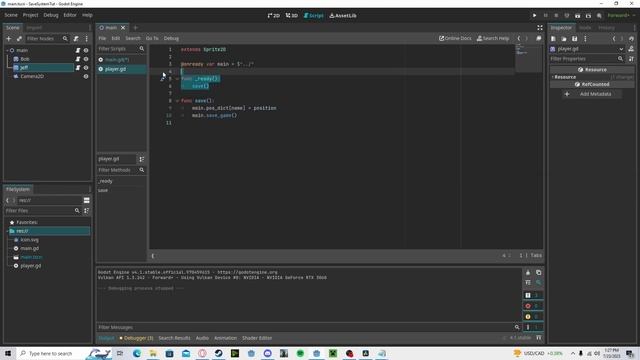
Task: Open the Project menu
Action: [x=30, y=15]
